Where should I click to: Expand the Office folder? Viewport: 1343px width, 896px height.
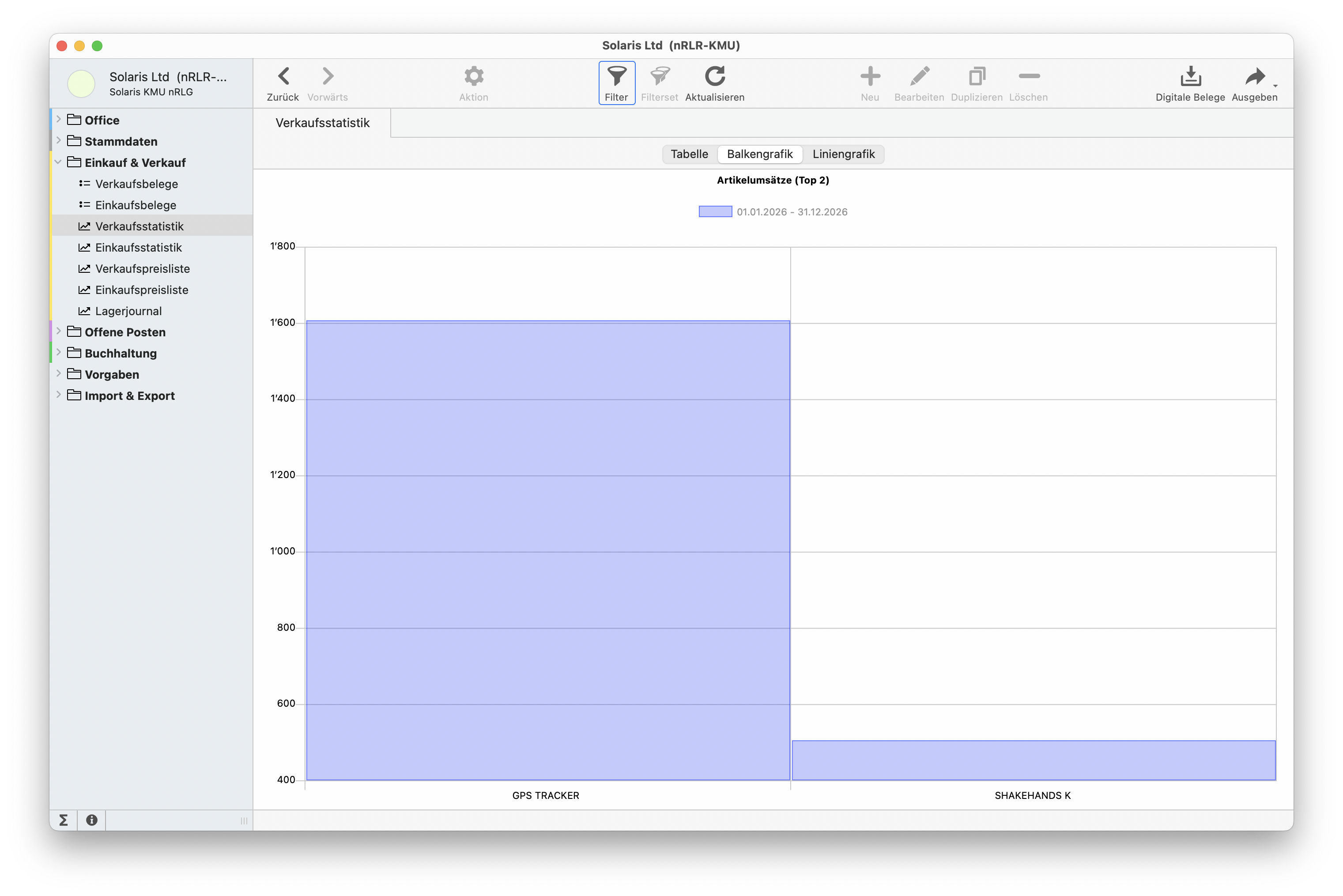point(58,120)
